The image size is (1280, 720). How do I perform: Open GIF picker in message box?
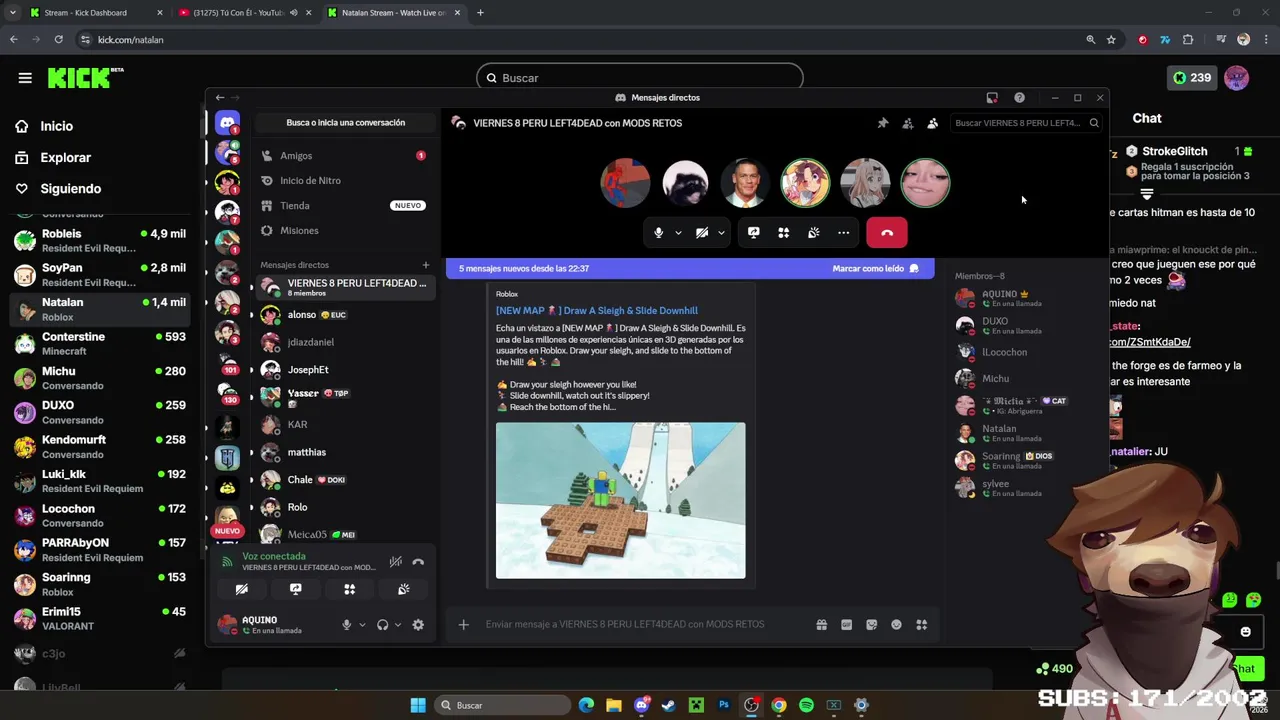click(x=847, y=625)
